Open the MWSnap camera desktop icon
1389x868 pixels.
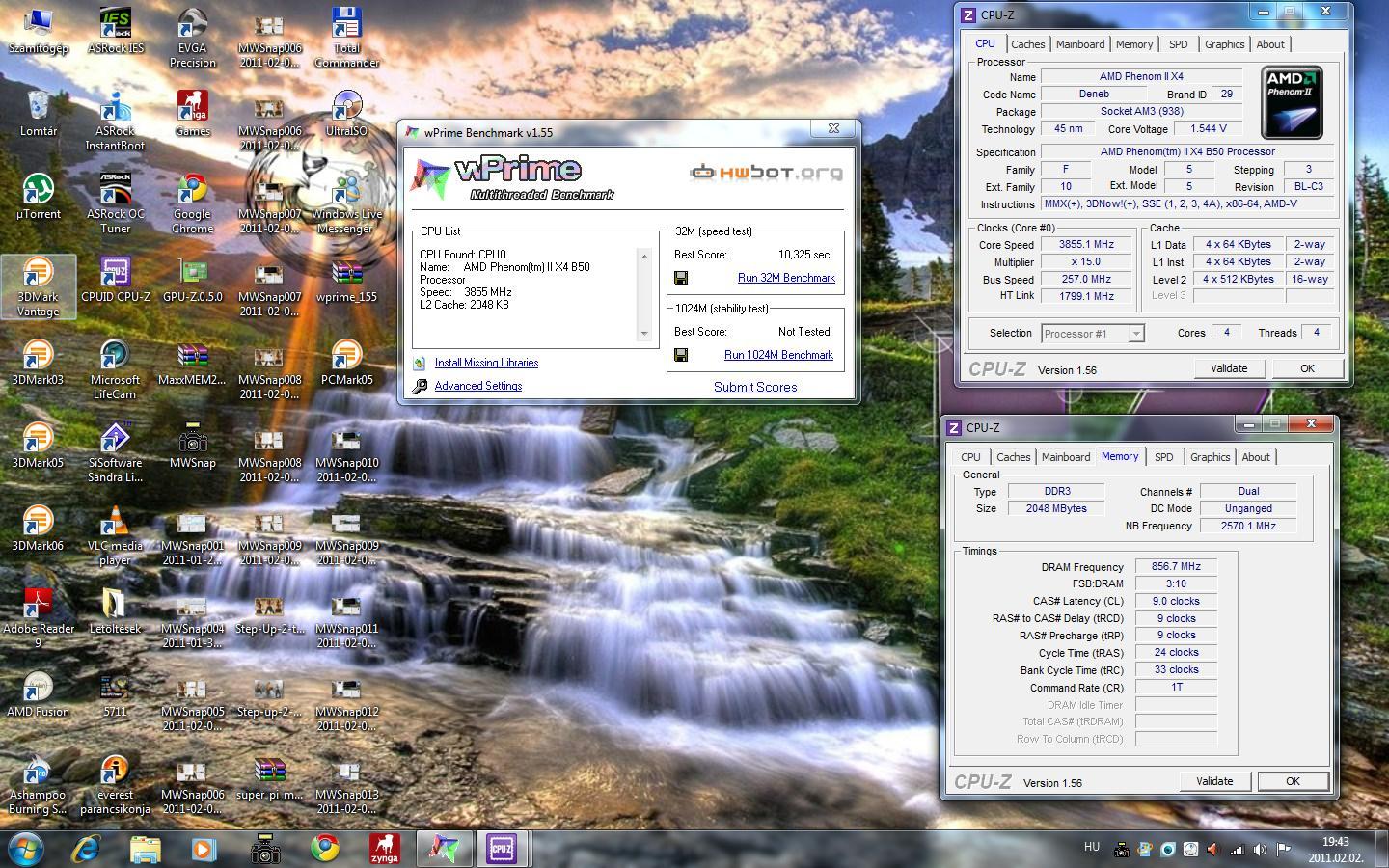coord(192,446)
